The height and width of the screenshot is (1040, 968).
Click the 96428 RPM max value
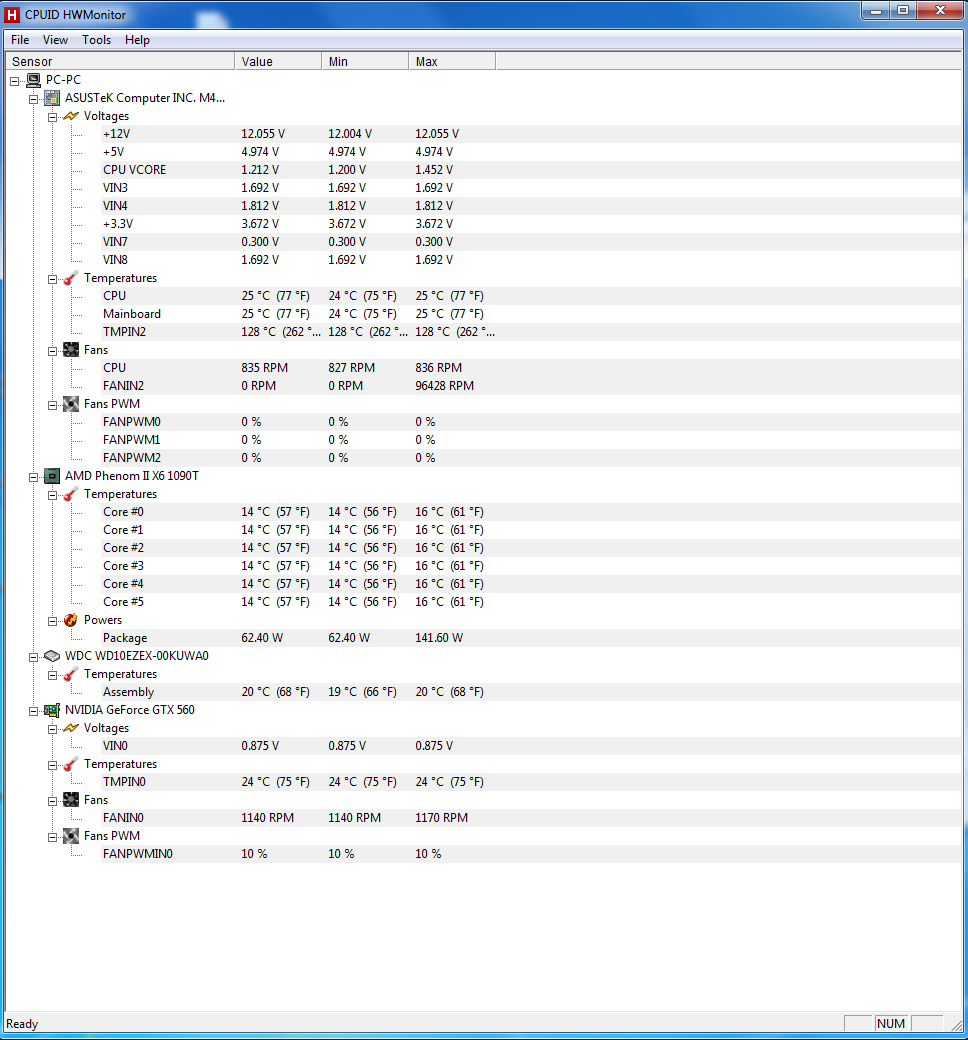[445, 386]
